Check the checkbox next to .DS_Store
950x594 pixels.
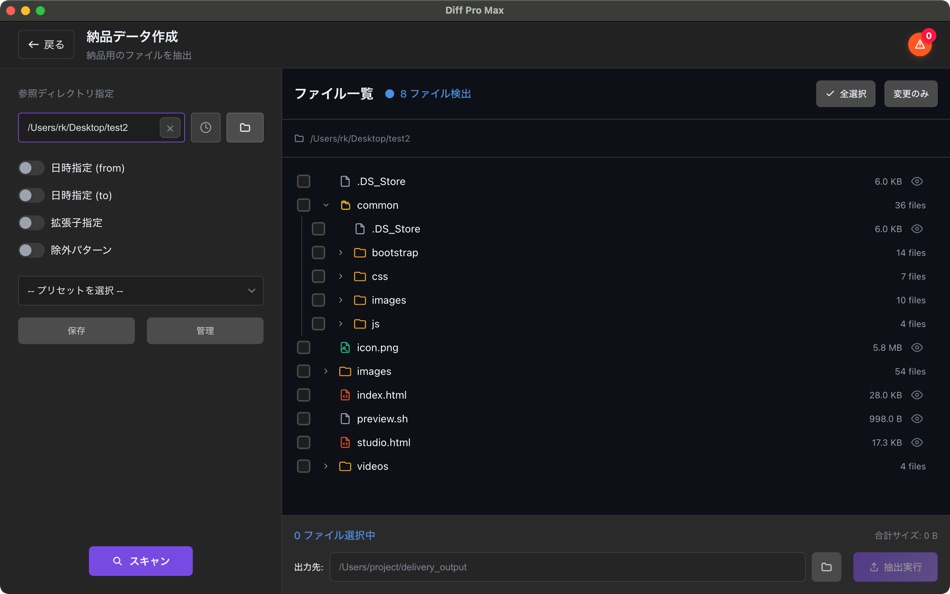tap(304, 181)
